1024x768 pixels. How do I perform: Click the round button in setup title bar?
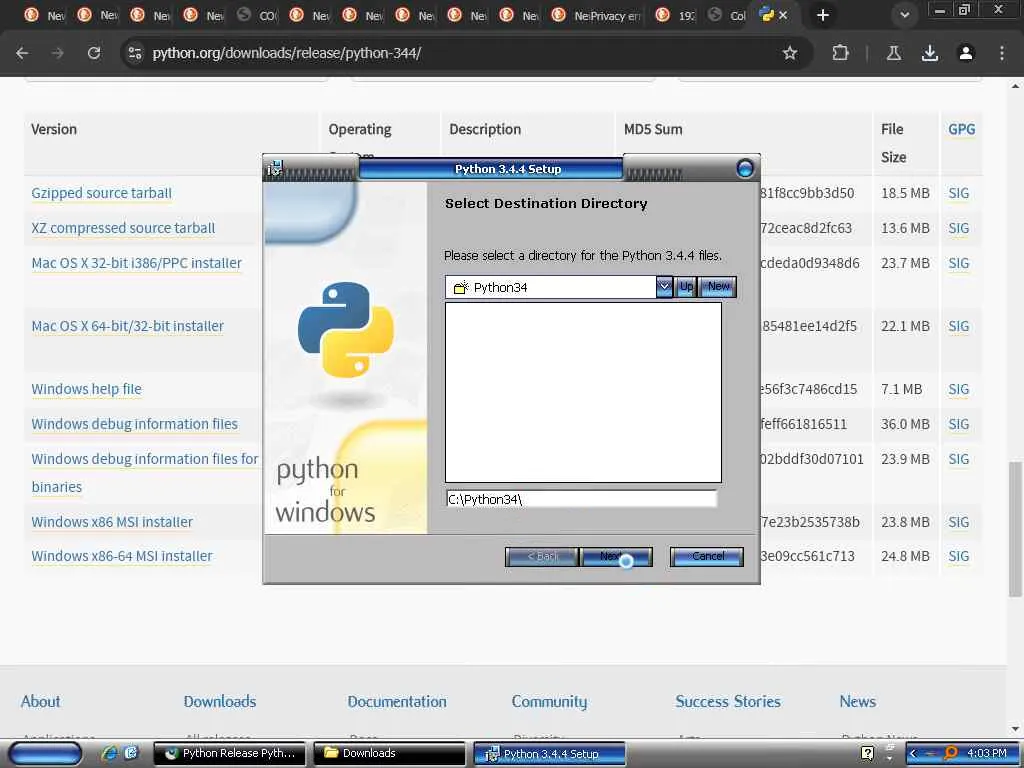click(744, 168)
